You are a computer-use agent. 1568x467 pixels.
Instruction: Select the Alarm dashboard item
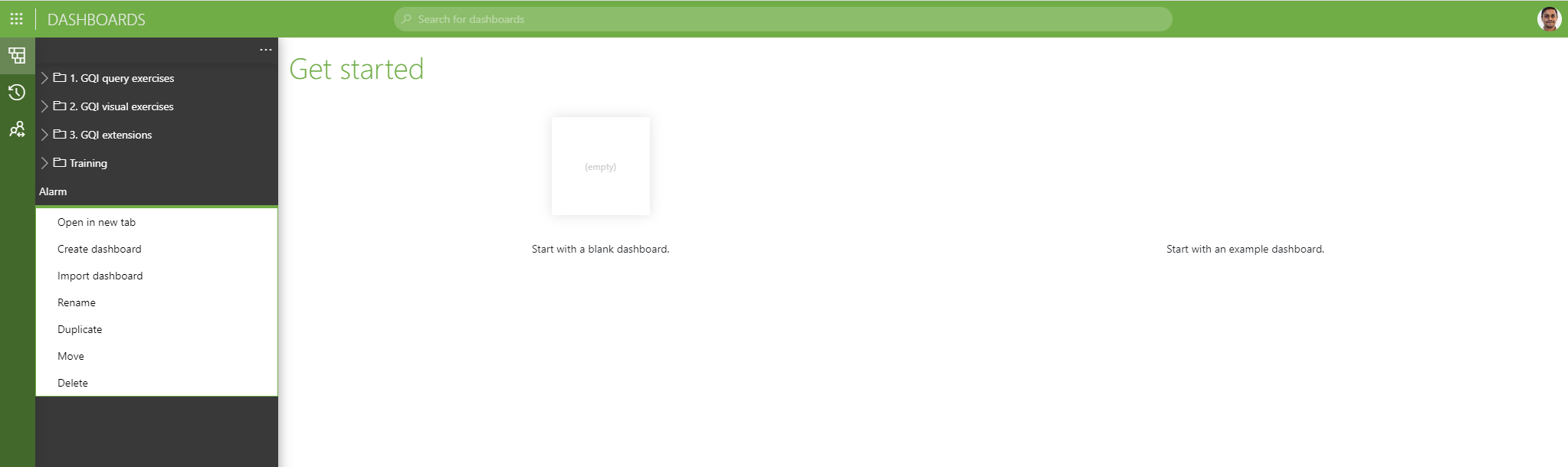(x=156, y=191)
